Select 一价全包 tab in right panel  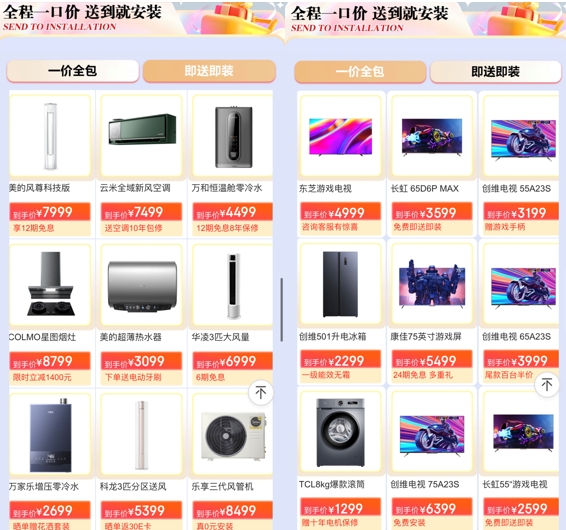point(360,71)
